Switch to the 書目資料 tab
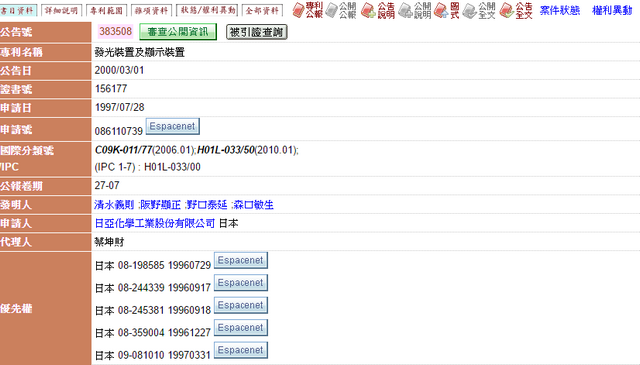Image resolution: width=640 pixels, height=365 pixels. [x=18, y=11]
